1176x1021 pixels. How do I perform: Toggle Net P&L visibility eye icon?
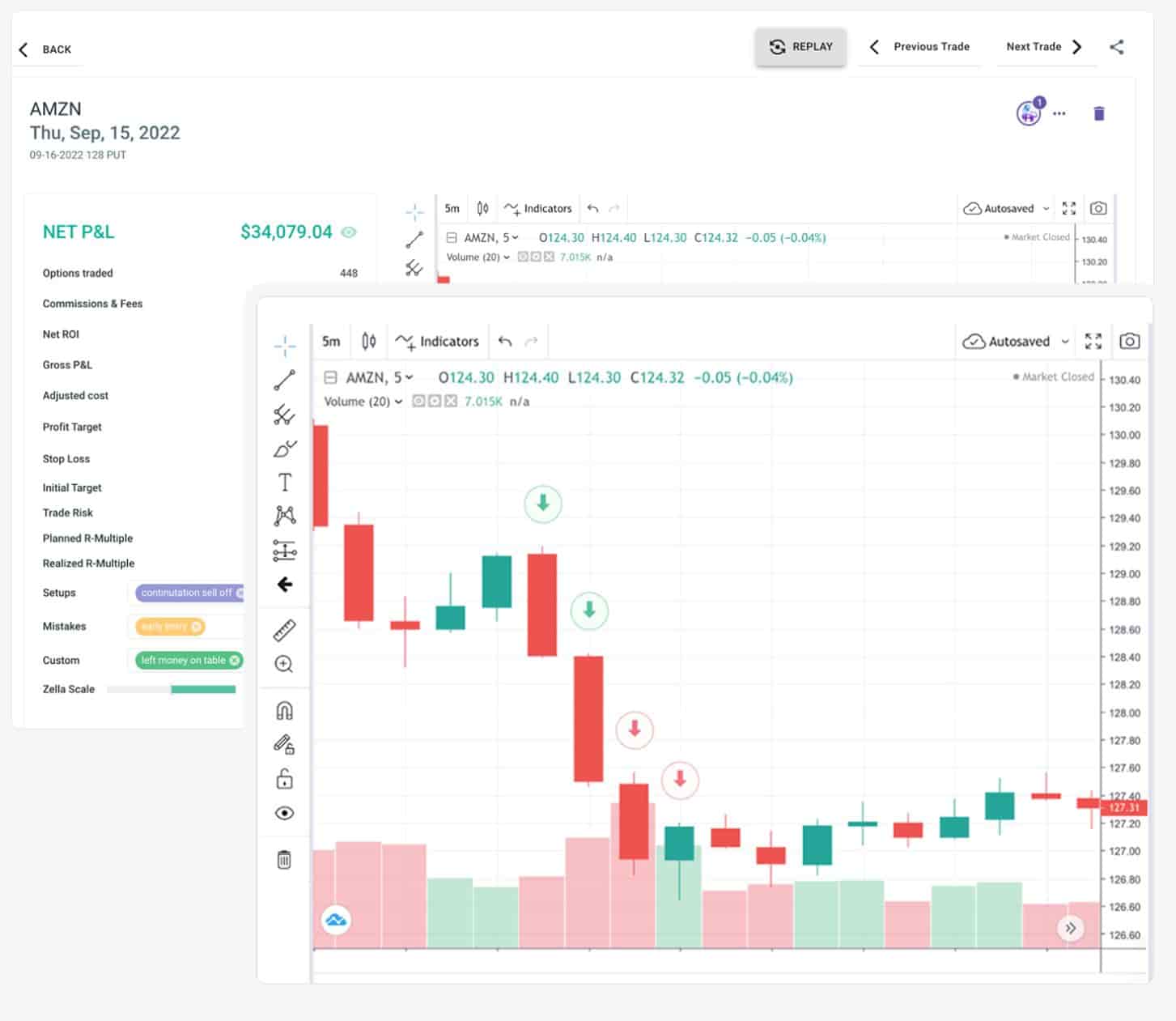(349, 232)
